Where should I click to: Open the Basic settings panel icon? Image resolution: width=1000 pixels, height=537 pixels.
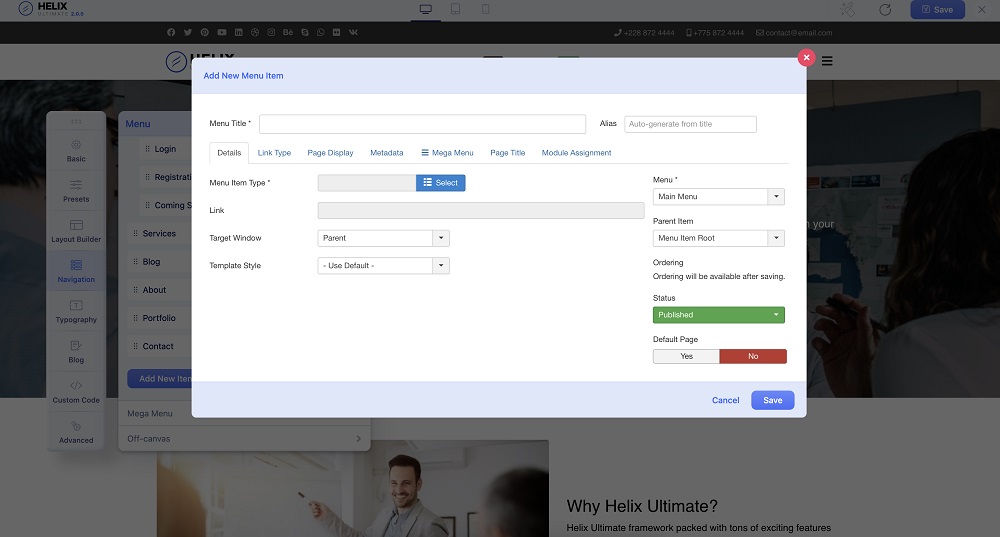[x=76, y=150]
